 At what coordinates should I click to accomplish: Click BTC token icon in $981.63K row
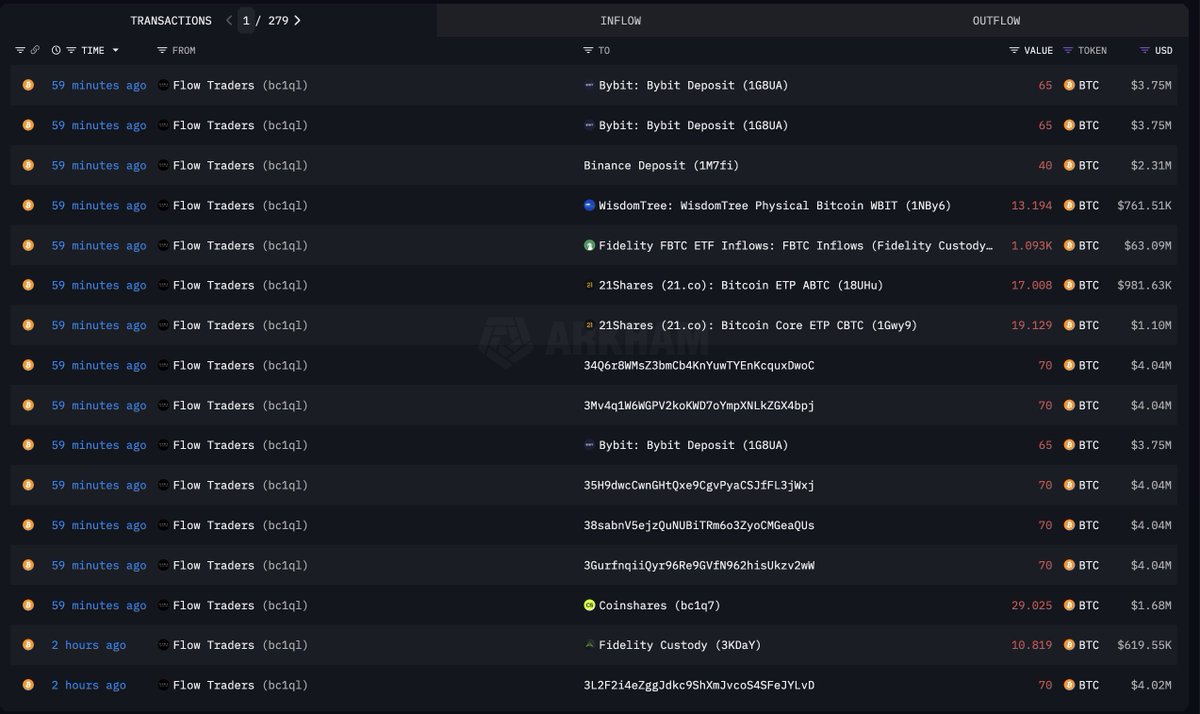click(1069, 285)
